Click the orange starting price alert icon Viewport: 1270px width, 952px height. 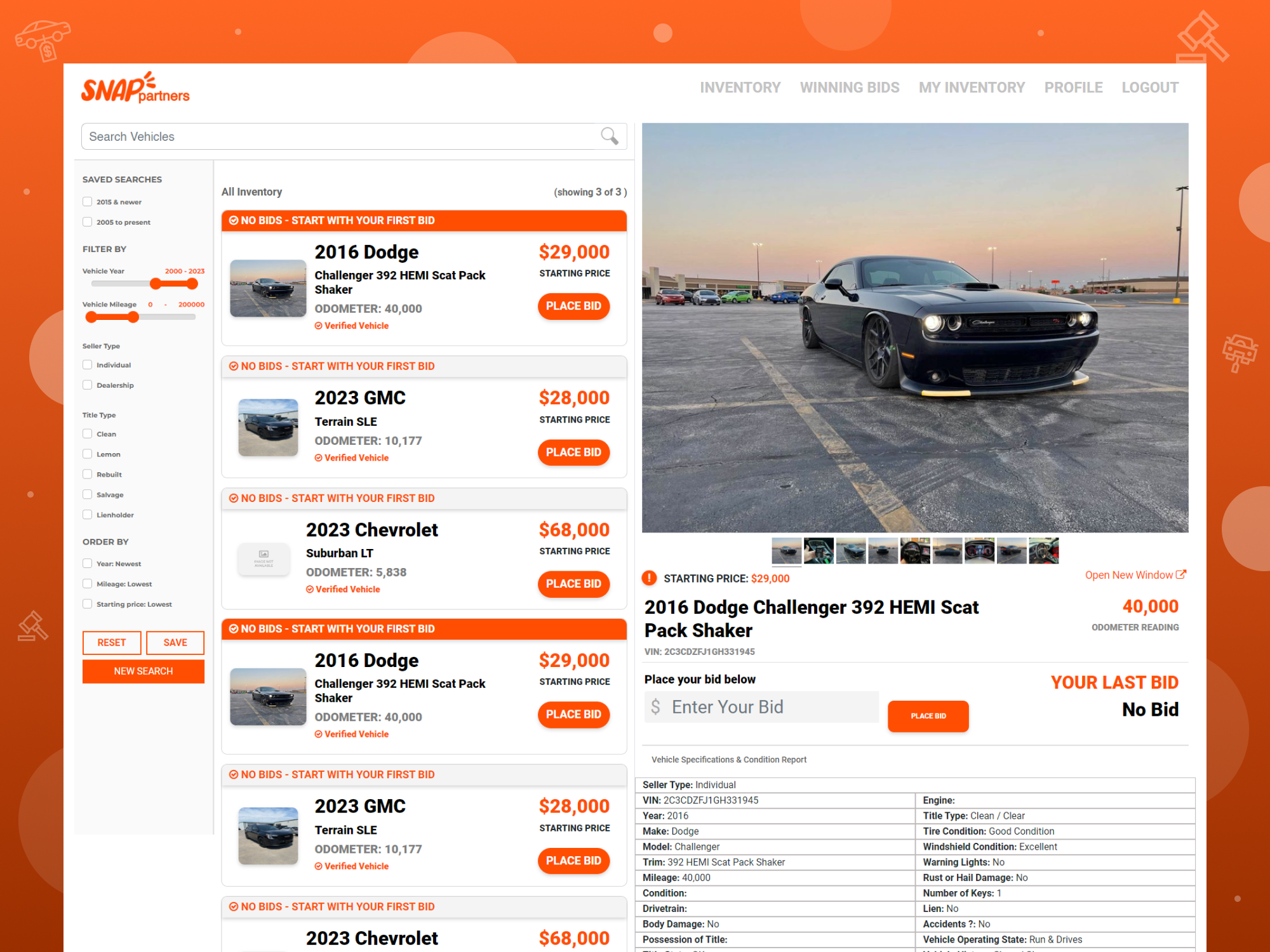pos(649,578)
